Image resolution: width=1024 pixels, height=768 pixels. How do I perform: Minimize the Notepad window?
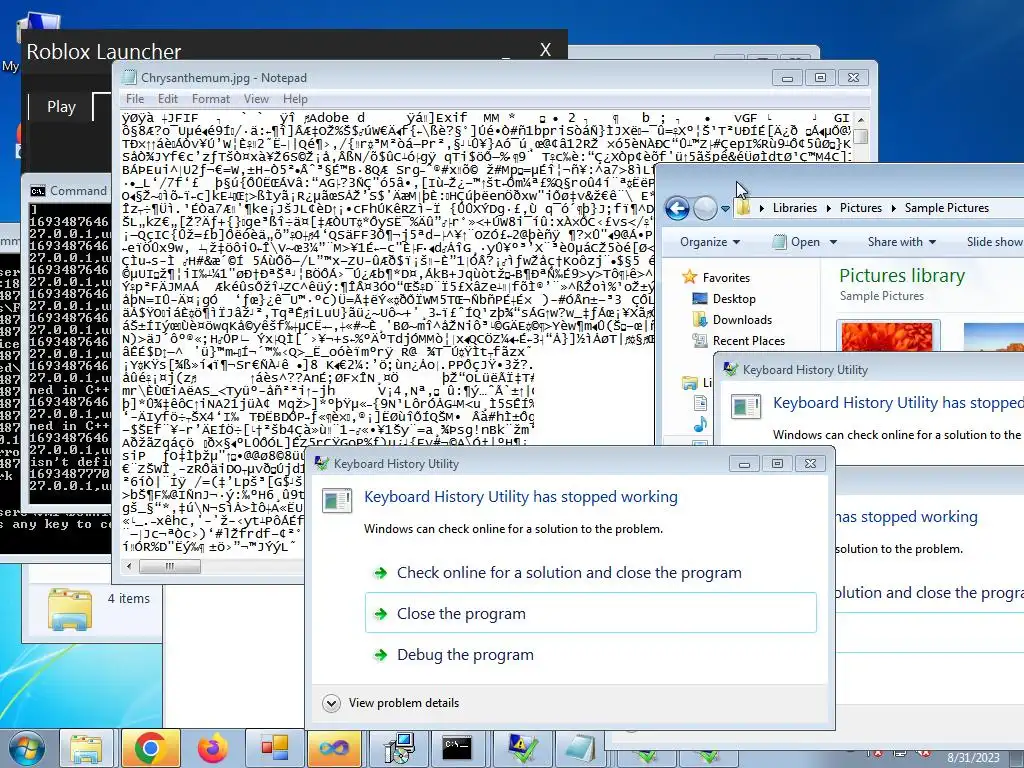point(788,78)
